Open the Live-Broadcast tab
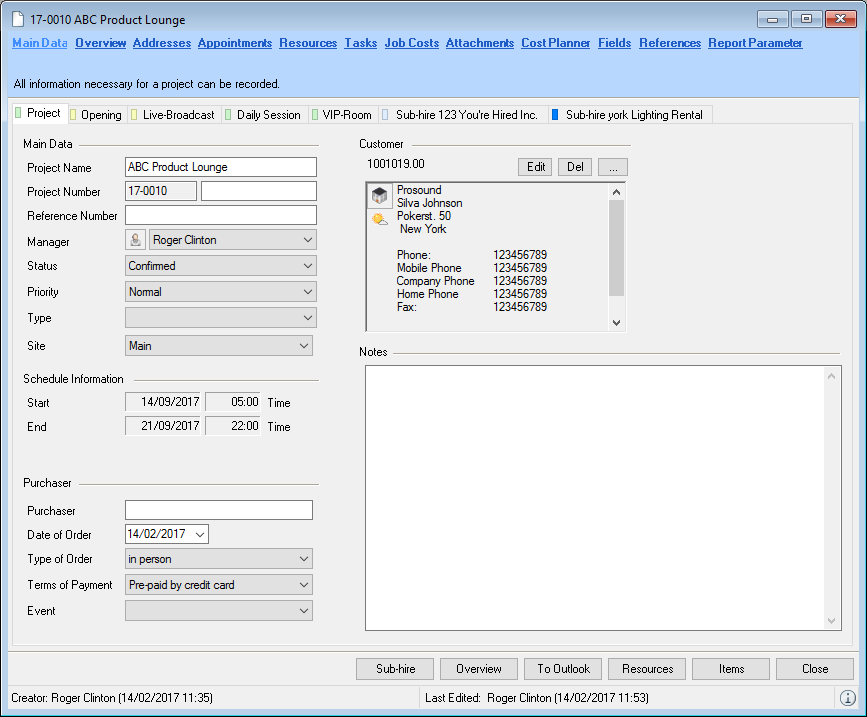 178,115
